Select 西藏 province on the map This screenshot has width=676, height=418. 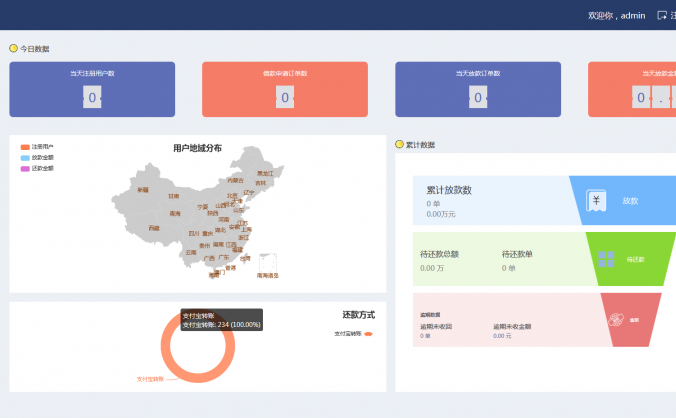click(x=154, y=228)
